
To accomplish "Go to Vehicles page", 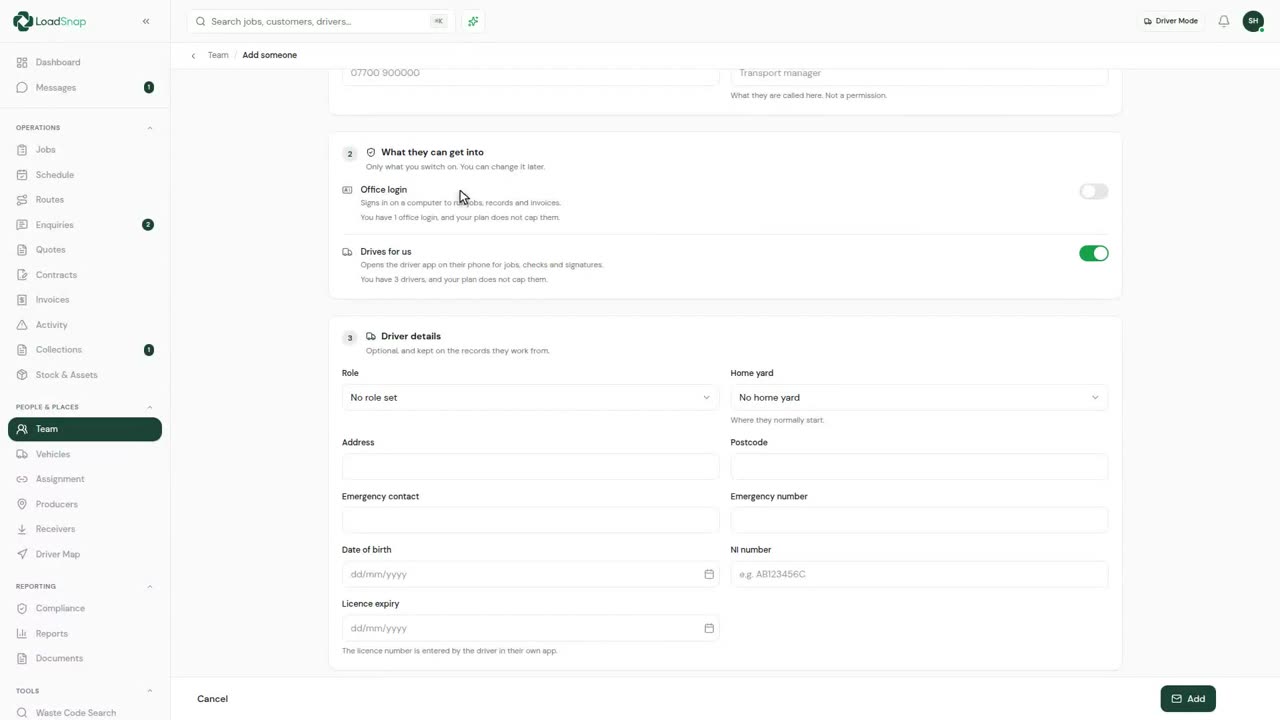I will pos(85,454).
